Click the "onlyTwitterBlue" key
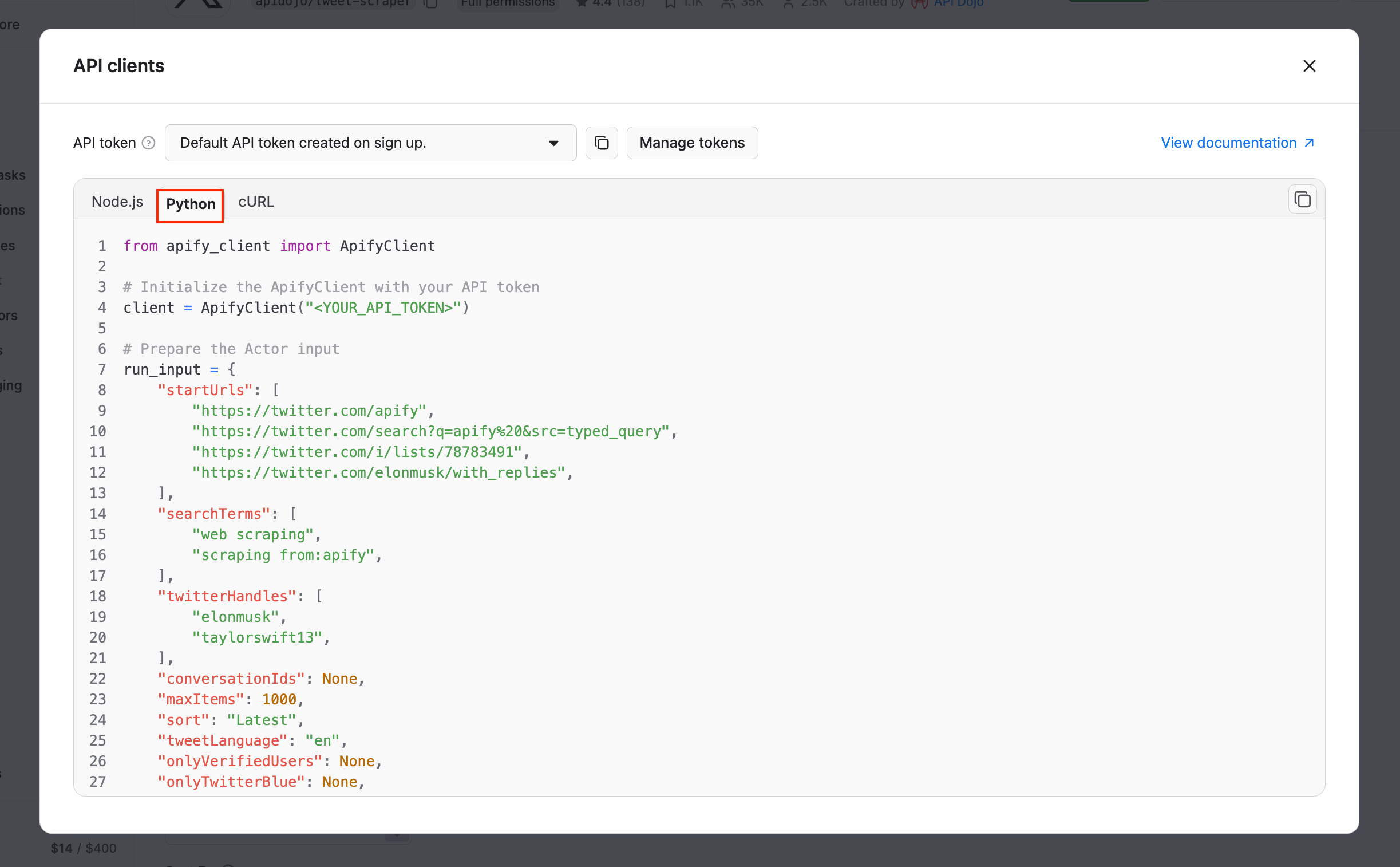 (x=231, y=783)
